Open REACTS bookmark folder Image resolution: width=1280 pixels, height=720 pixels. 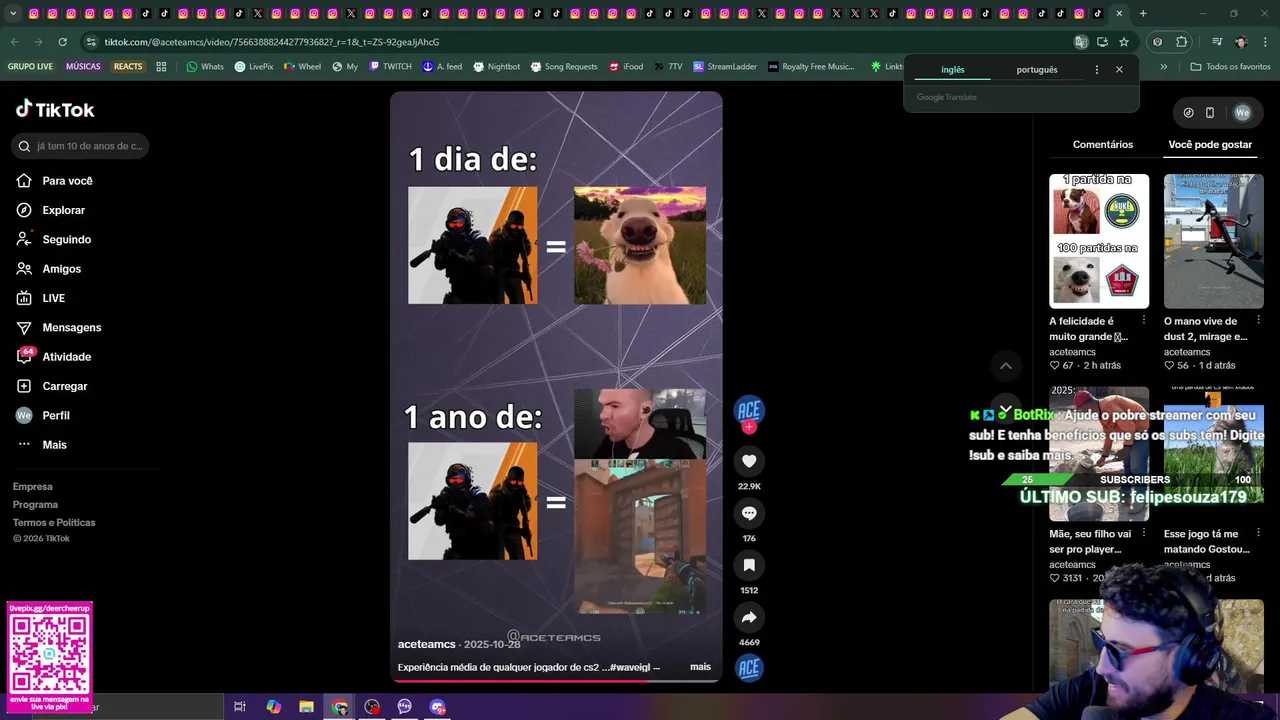click(128, 67)
